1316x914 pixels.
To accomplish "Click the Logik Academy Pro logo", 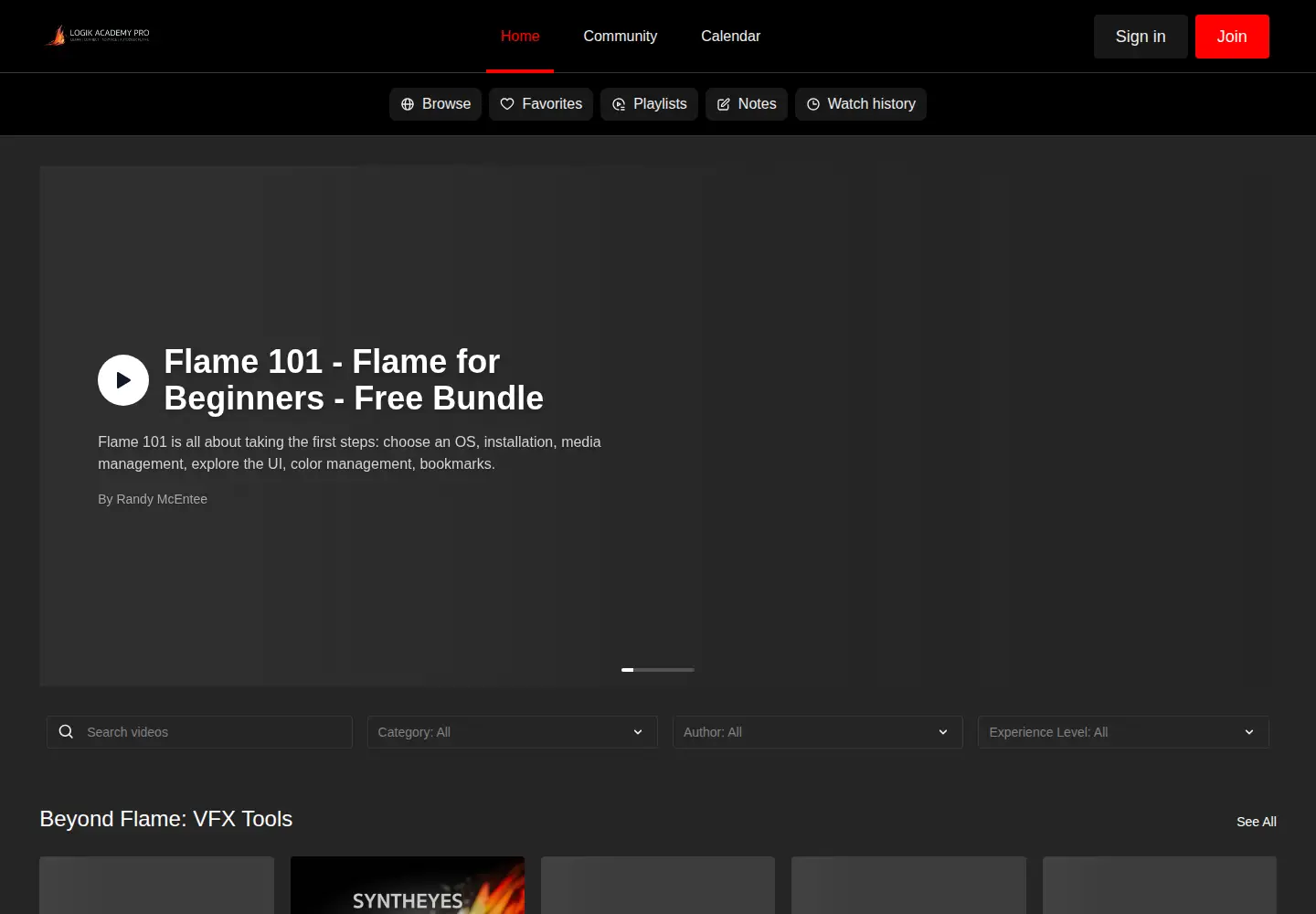I will point(99,36).
